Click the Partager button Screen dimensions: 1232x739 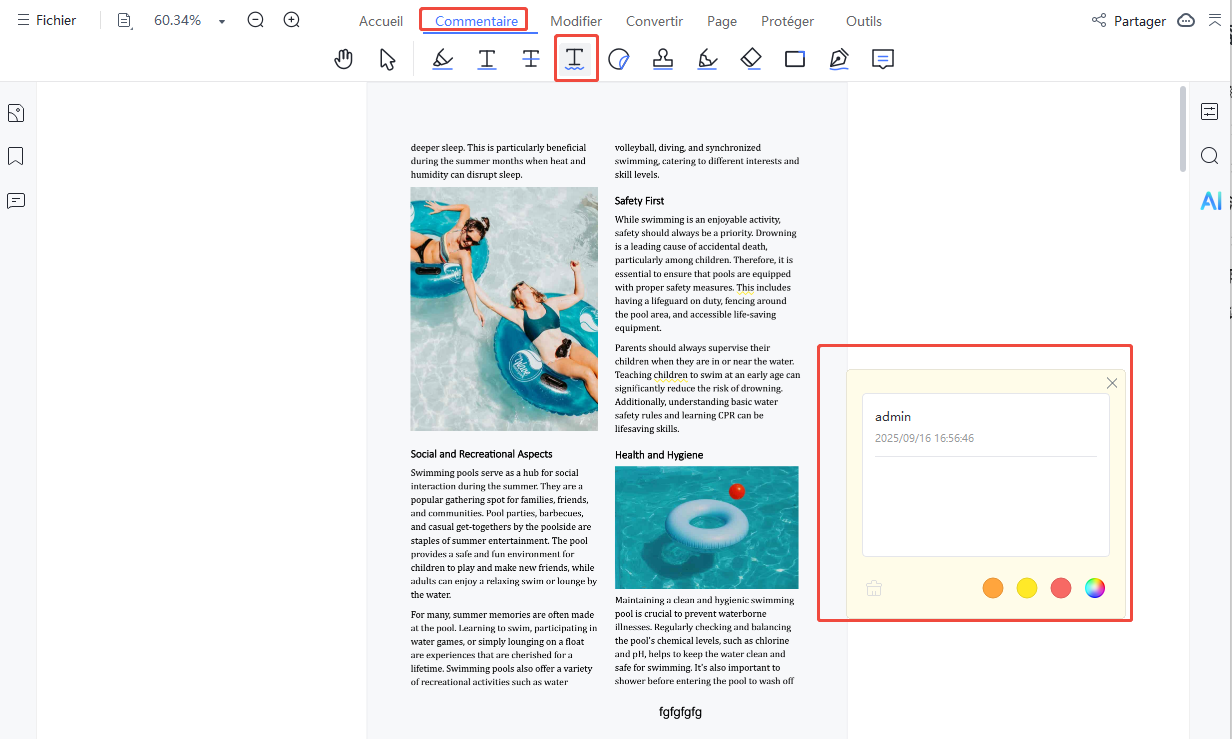click(x=1128, y=21)
